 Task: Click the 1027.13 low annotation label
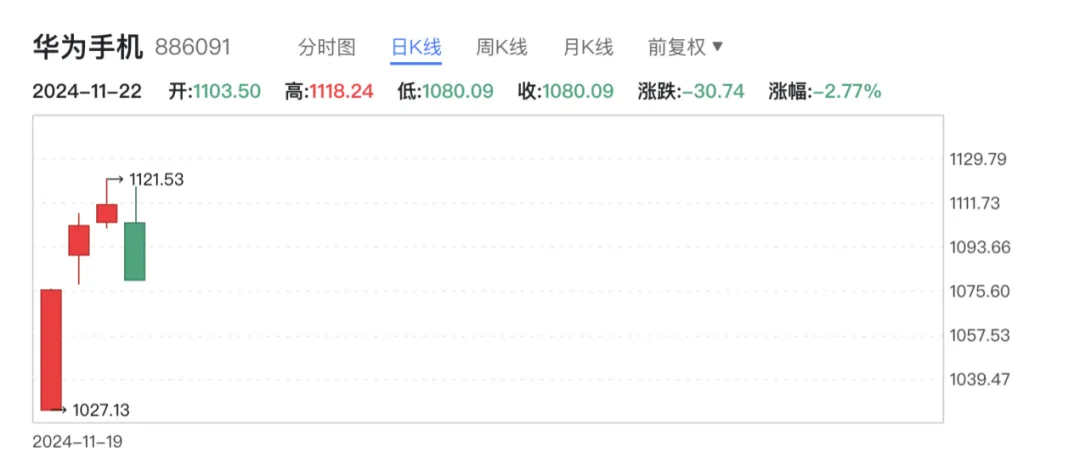click(x=101, y=411)
